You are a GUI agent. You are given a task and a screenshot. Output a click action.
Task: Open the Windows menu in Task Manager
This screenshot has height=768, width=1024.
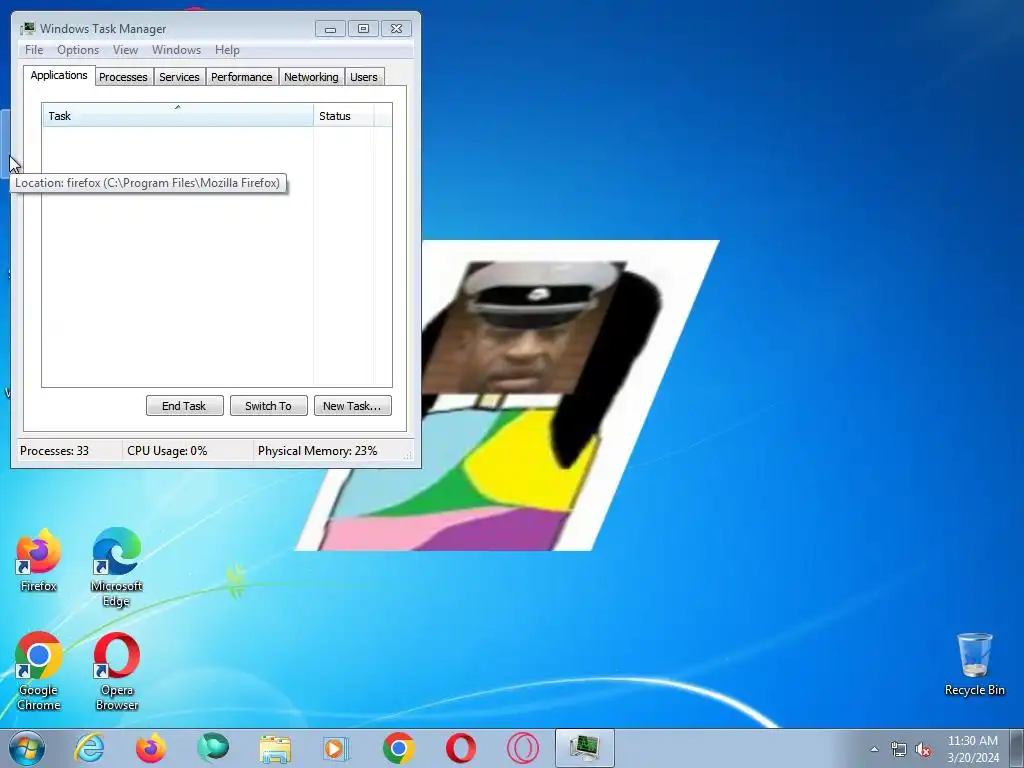pyautogui.click(x=176, y=50)
